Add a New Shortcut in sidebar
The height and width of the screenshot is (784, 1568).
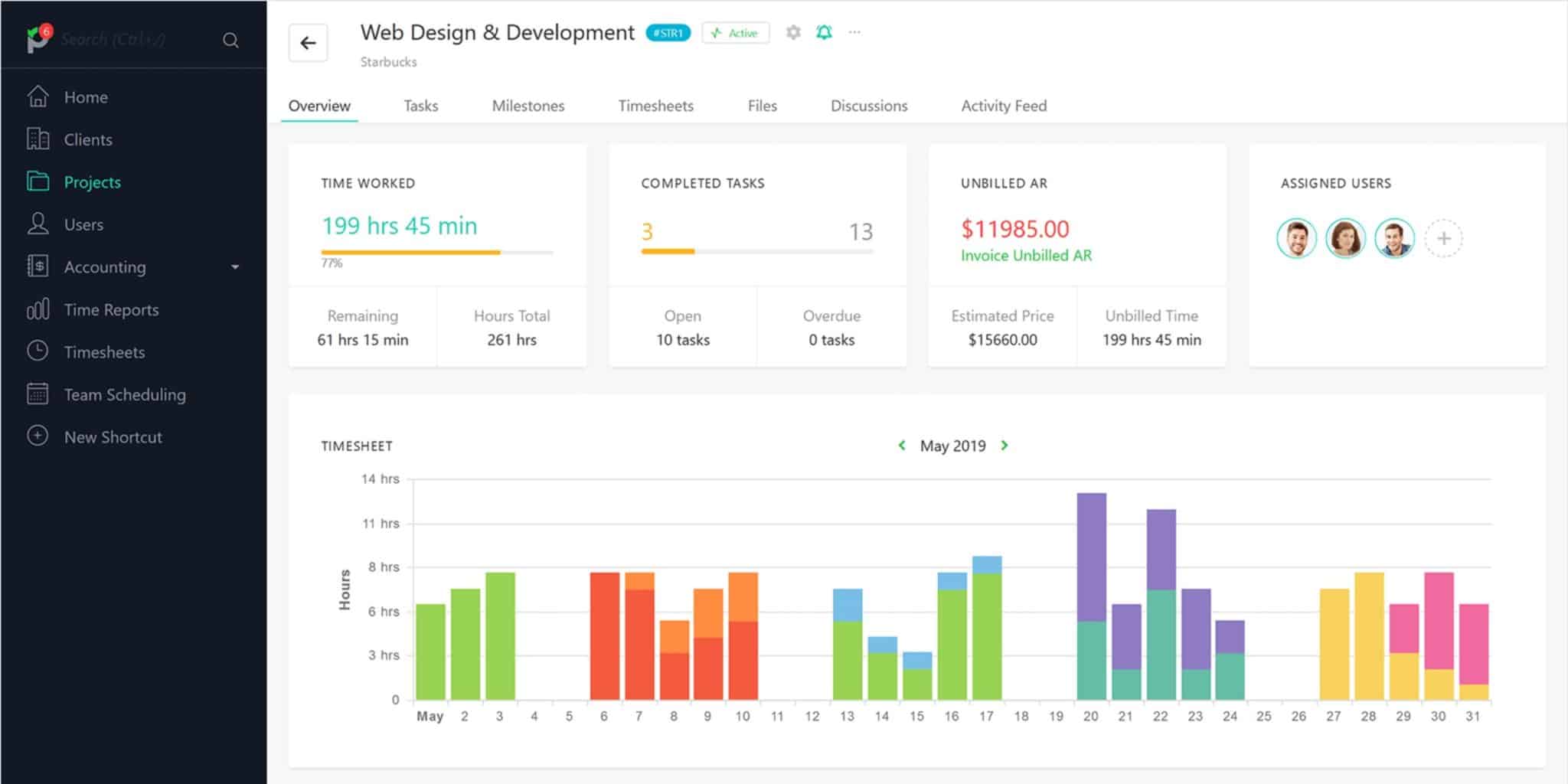tap(113, 437)
